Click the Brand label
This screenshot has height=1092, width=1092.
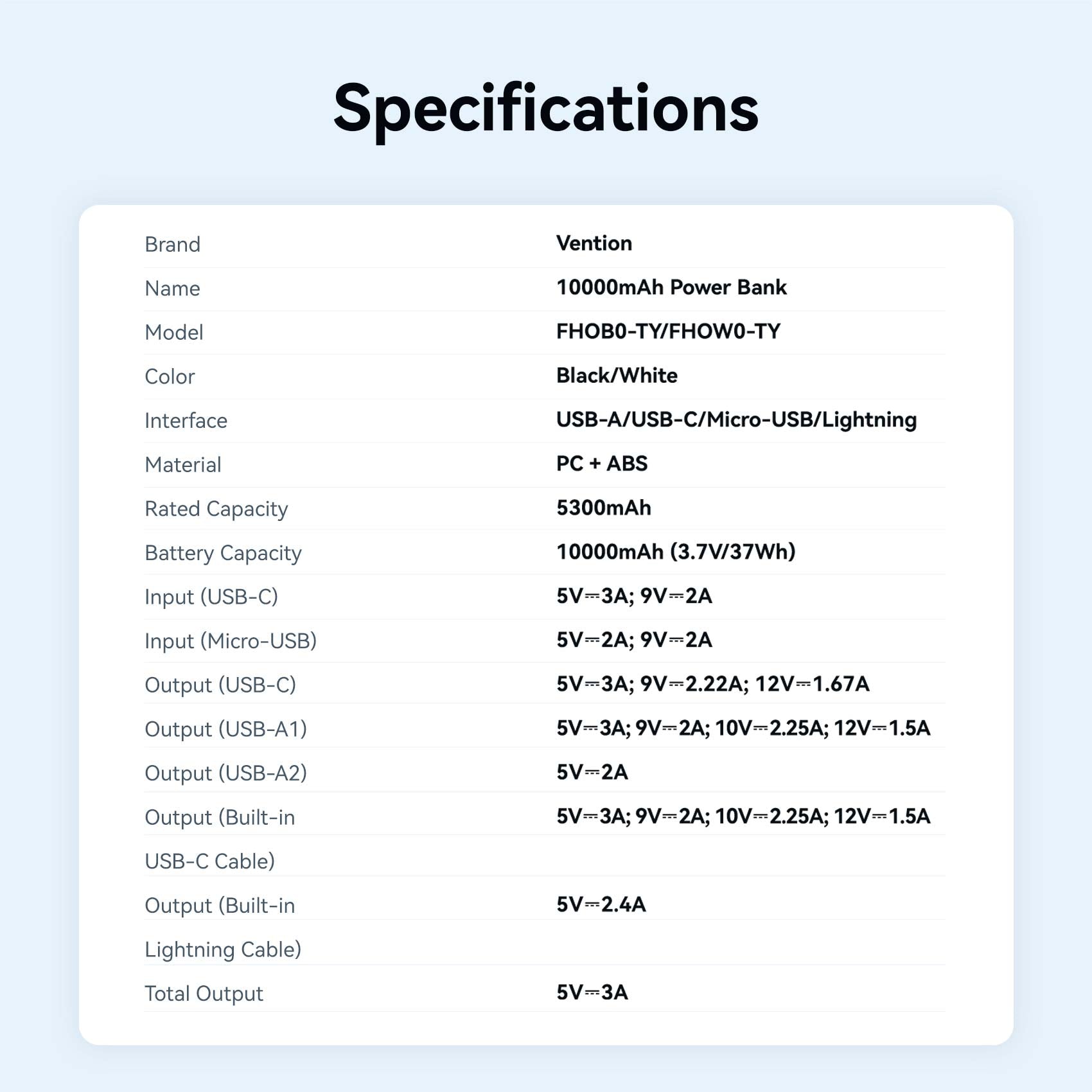click(x=172, y=245)
